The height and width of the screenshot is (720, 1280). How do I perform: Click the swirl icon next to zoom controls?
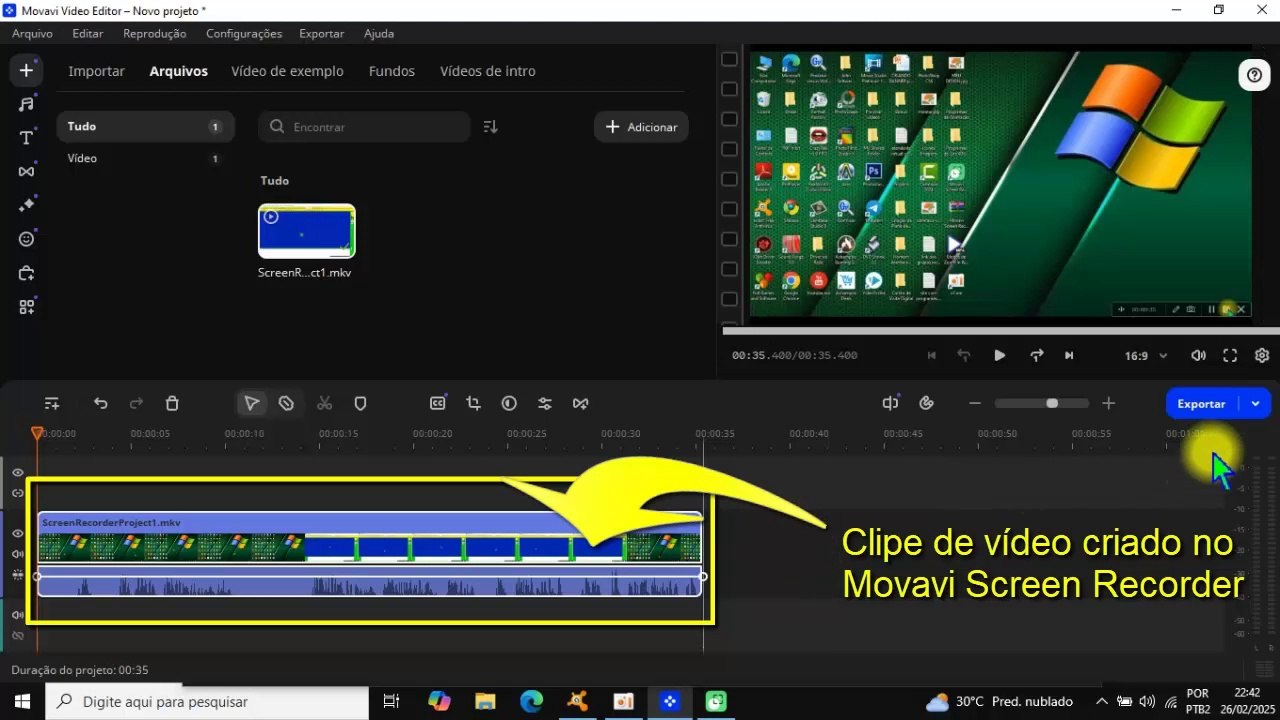coord(926,403)
